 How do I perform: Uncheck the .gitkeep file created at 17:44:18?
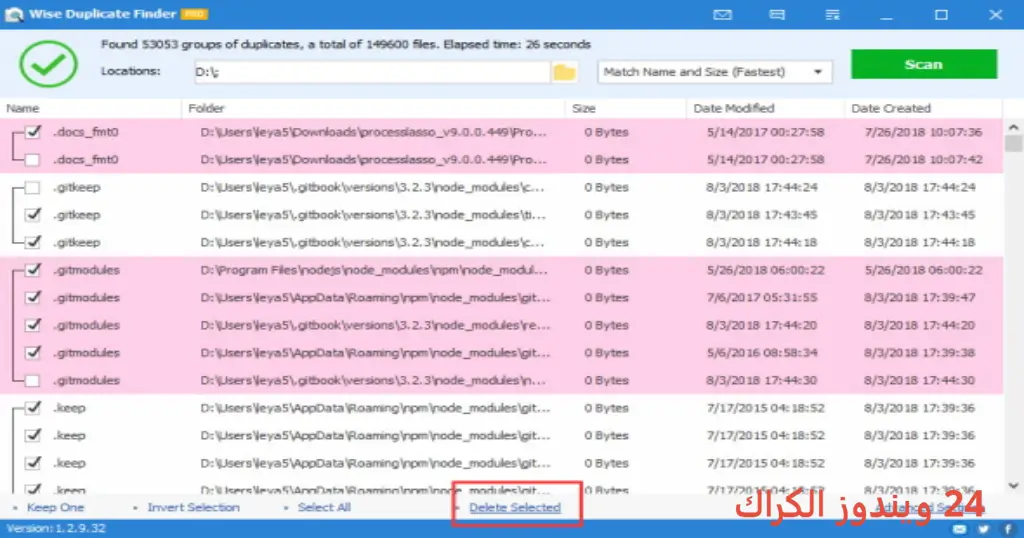pos(33,242)
